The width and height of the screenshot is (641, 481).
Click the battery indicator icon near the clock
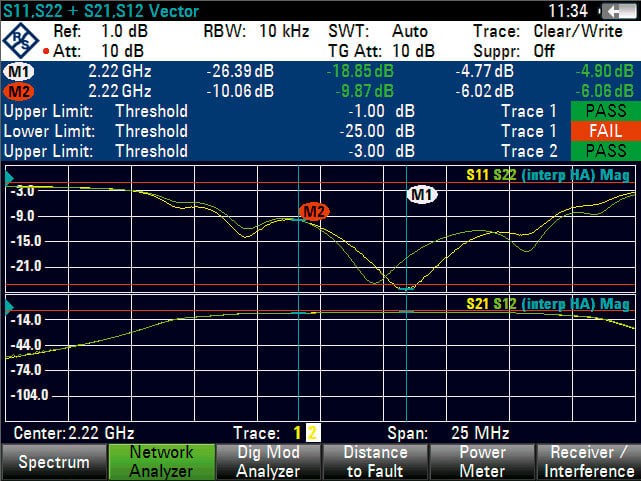point(621,11)
